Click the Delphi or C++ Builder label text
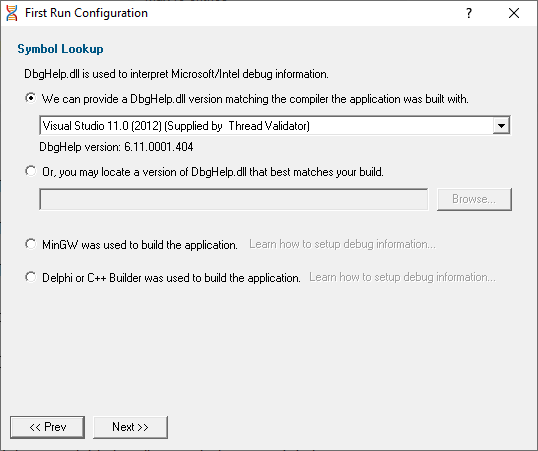Viewport: 538px width, 451px height. [x=171, y=278]
